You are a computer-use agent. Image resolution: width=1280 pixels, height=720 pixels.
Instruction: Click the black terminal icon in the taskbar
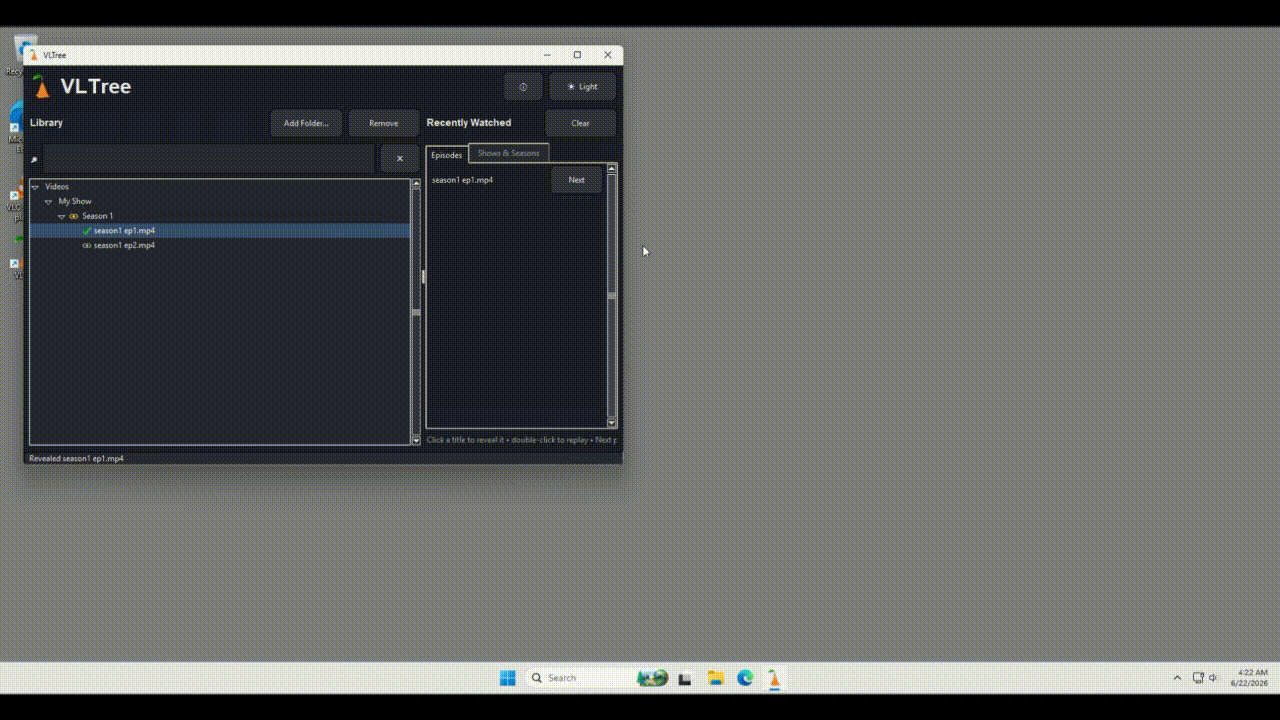tap(685, 678)
